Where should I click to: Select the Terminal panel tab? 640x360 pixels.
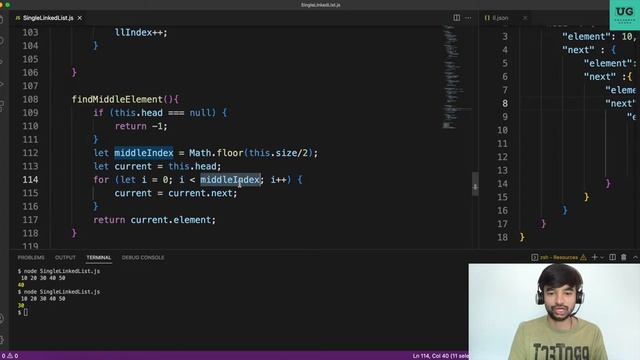coord(99,258)
